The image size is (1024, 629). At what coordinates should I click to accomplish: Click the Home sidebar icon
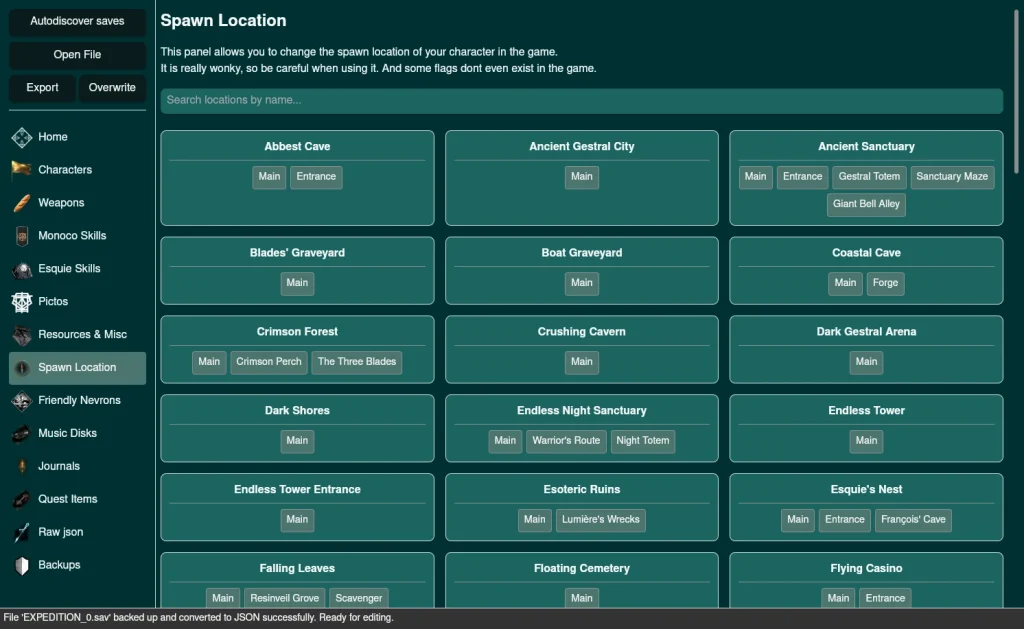point(22,137)
